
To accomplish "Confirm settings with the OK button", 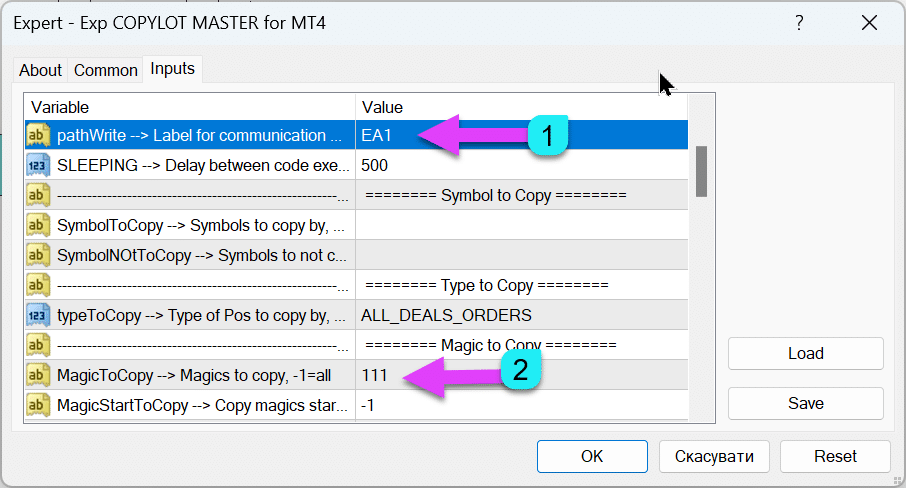I will click(592, 456).
